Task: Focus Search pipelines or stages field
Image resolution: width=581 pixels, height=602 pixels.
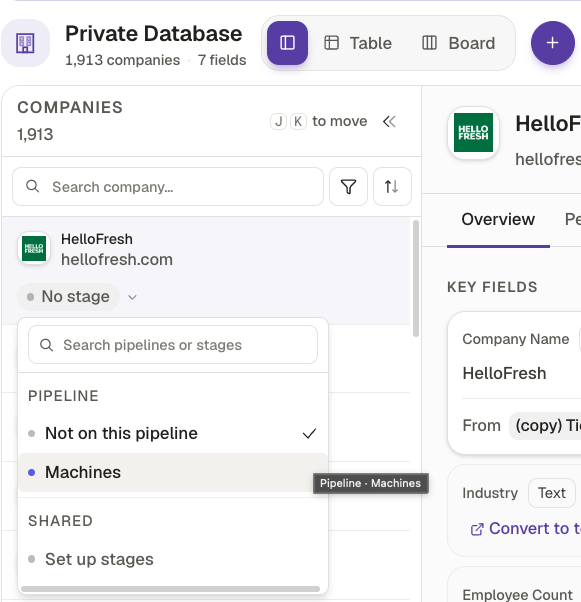Action: tap(173, 345)
